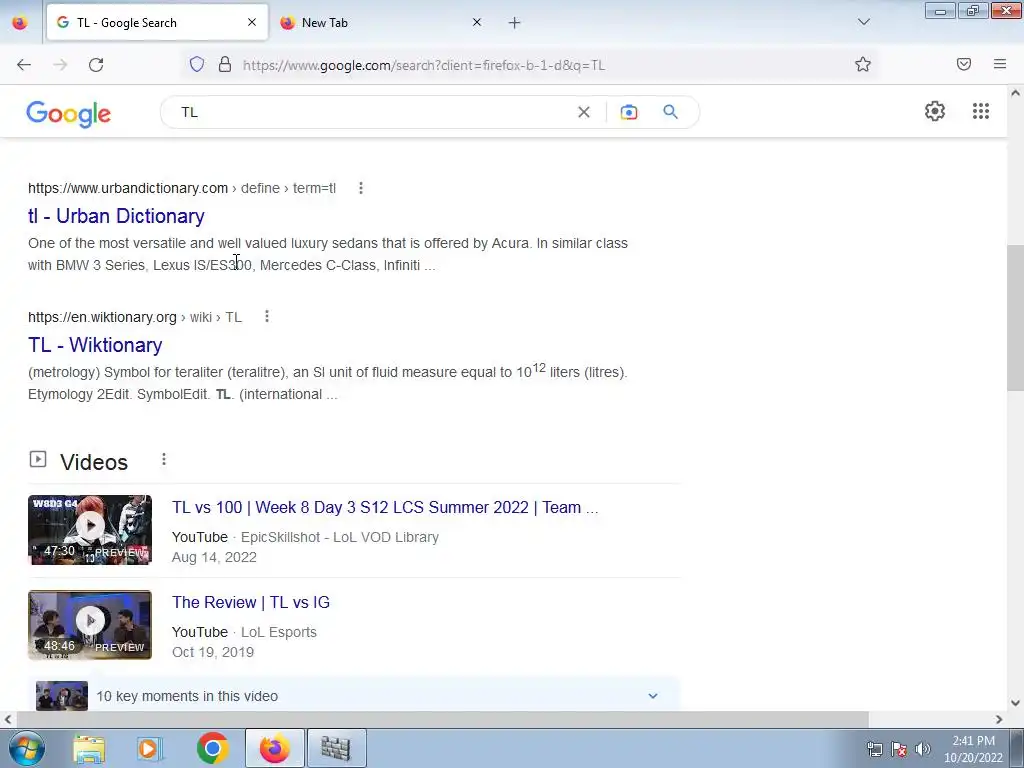
Task: Click the site security padlock icon
Action: (225, 64)
